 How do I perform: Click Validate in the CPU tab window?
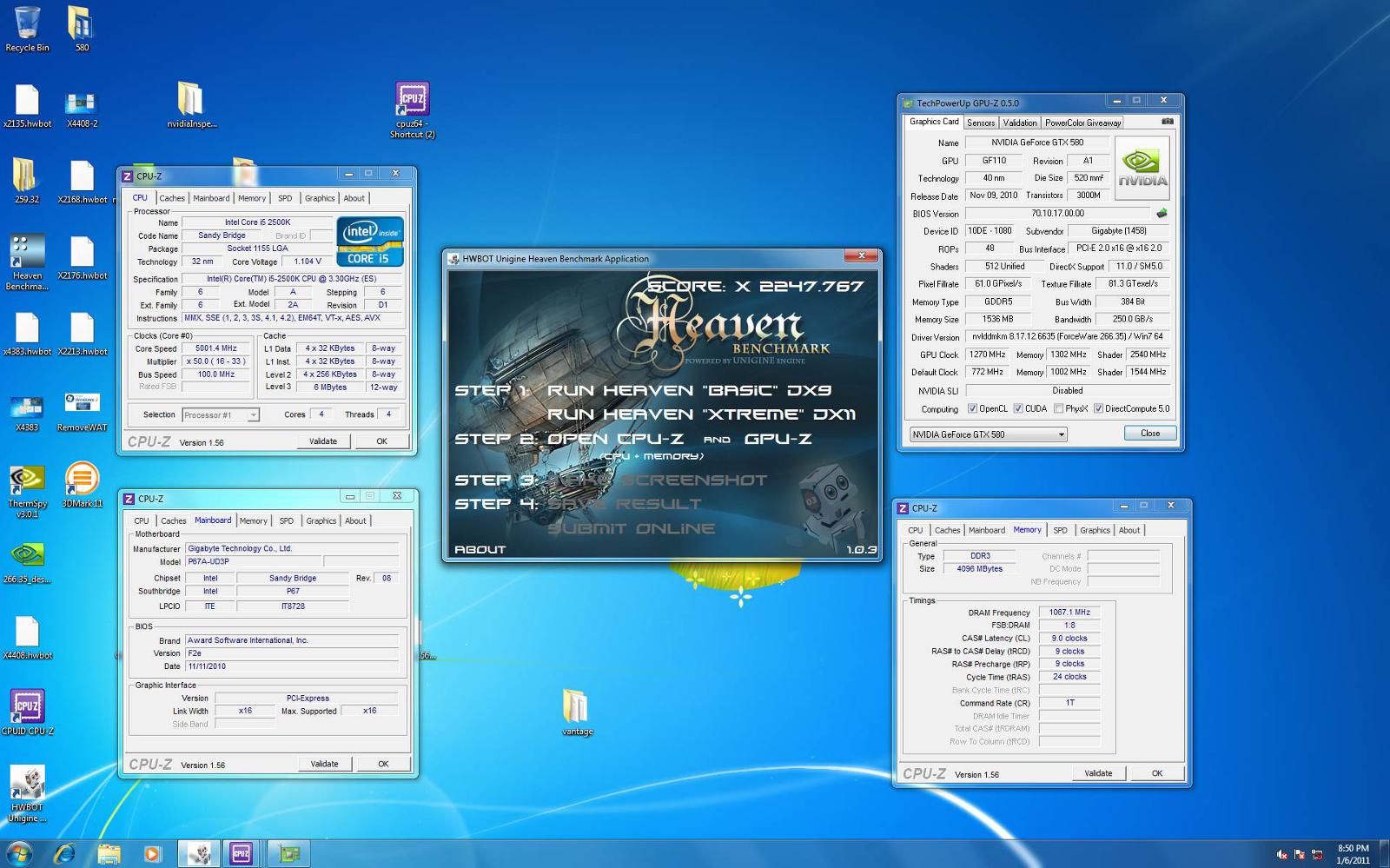pos(323,441)
